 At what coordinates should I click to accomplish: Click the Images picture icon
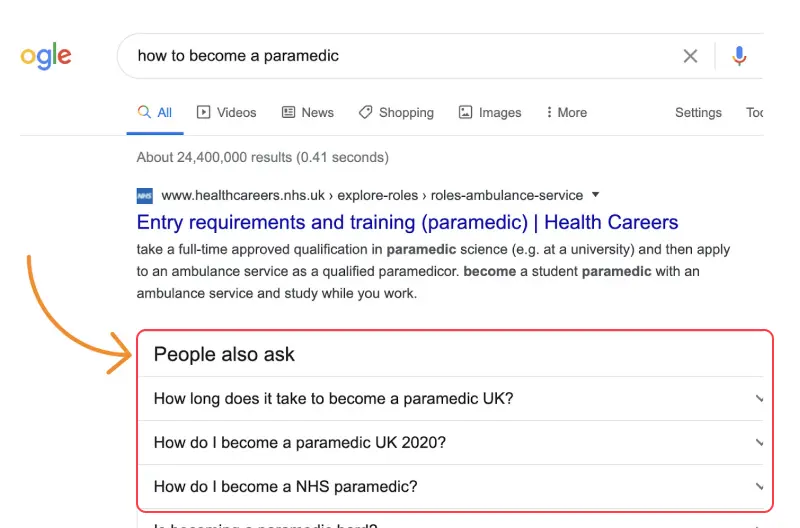pyautogui.click(x=466, y=113)
